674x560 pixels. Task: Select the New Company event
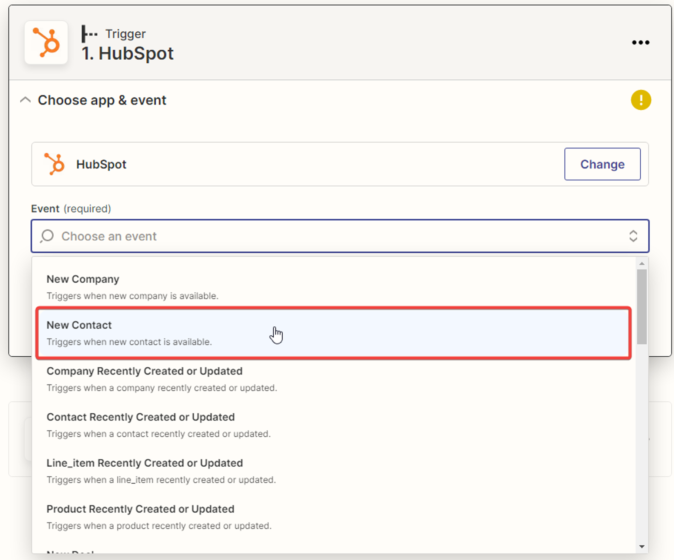334,287
